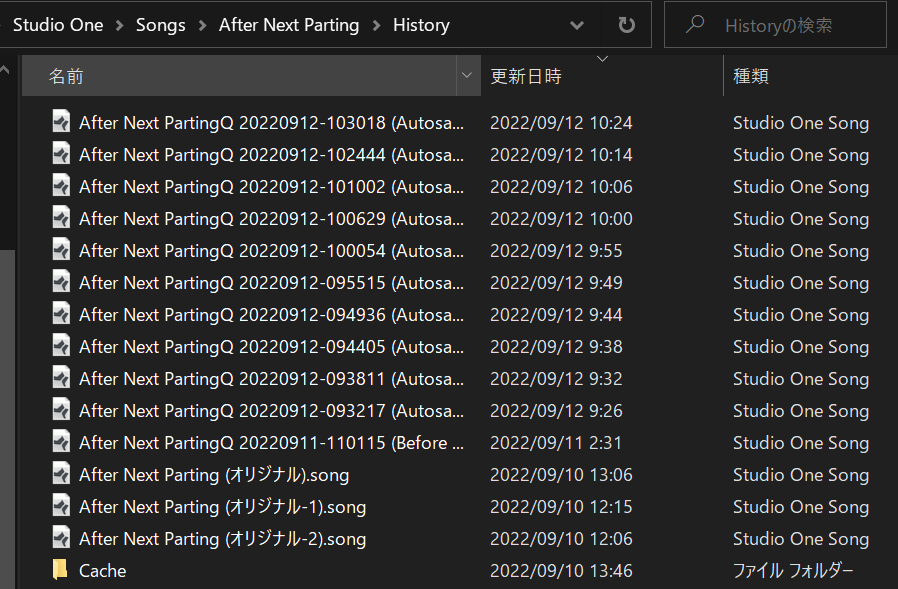The width and height of the screenshot is (898, 589).
Task: Select file After Next PartingQ 20220912-100629
Action: point(271,219)
